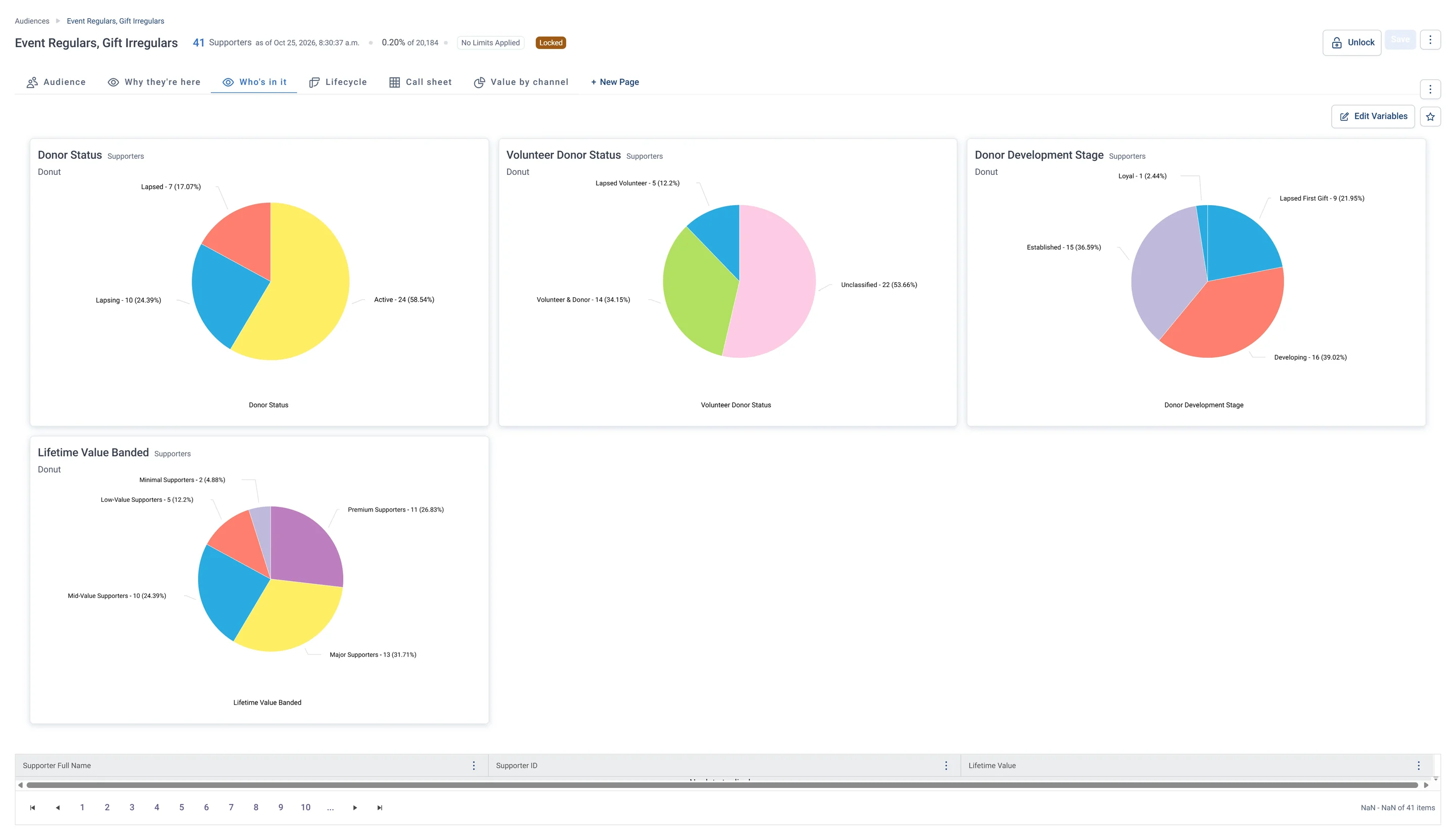Click Event Regulars, Gift Irregulars breadcrumb
The height and width of the screenshot is (840, 1456).
pyautogui.click(x=115, y=21)
